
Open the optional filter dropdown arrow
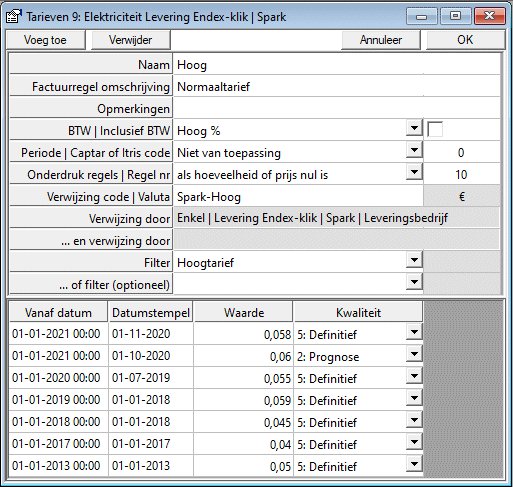pyautogui.click(x=414, y=282)
